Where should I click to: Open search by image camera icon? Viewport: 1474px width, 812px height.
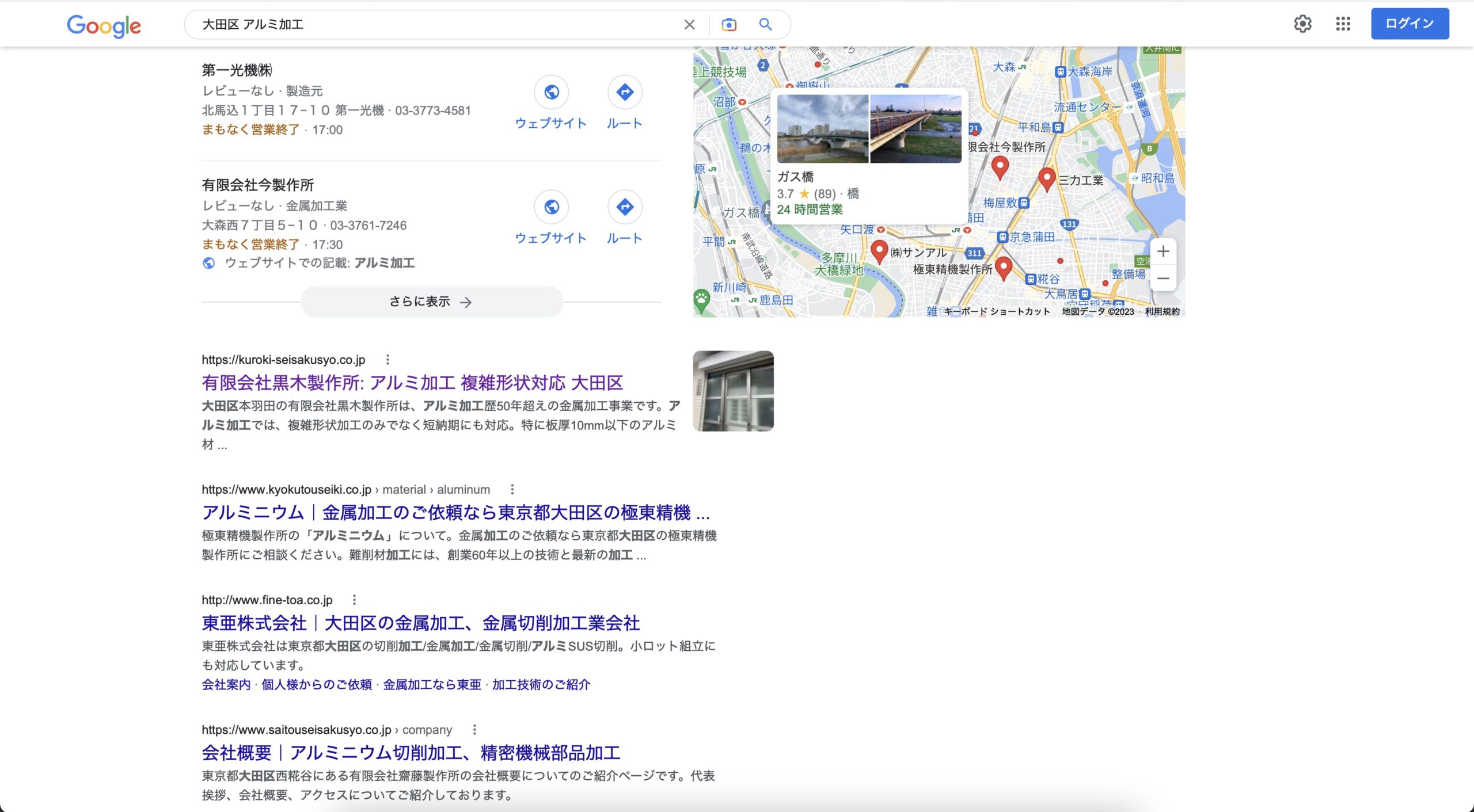click(x=729, y=24)
